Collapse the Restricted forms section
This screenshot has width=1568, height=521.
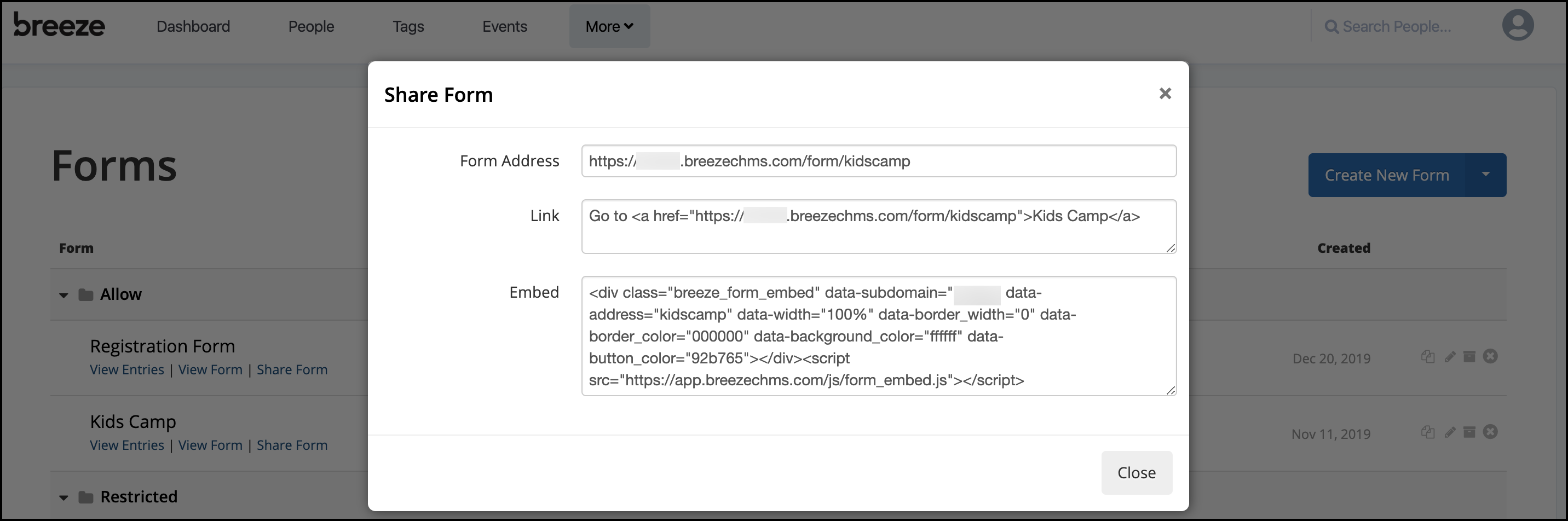(64, 497)
